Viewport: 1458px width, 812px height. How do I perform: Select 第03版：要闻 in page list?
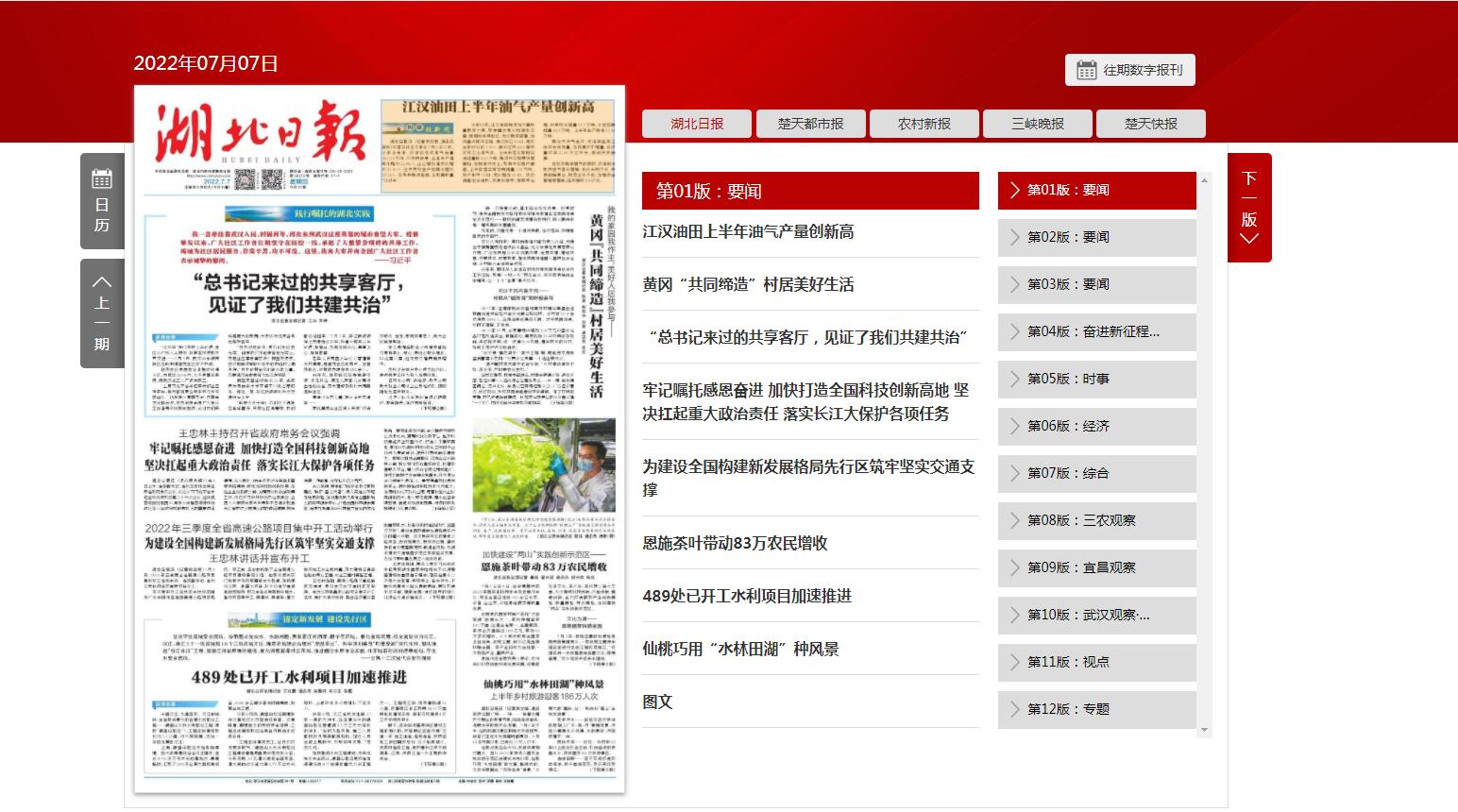(1097, 284)
